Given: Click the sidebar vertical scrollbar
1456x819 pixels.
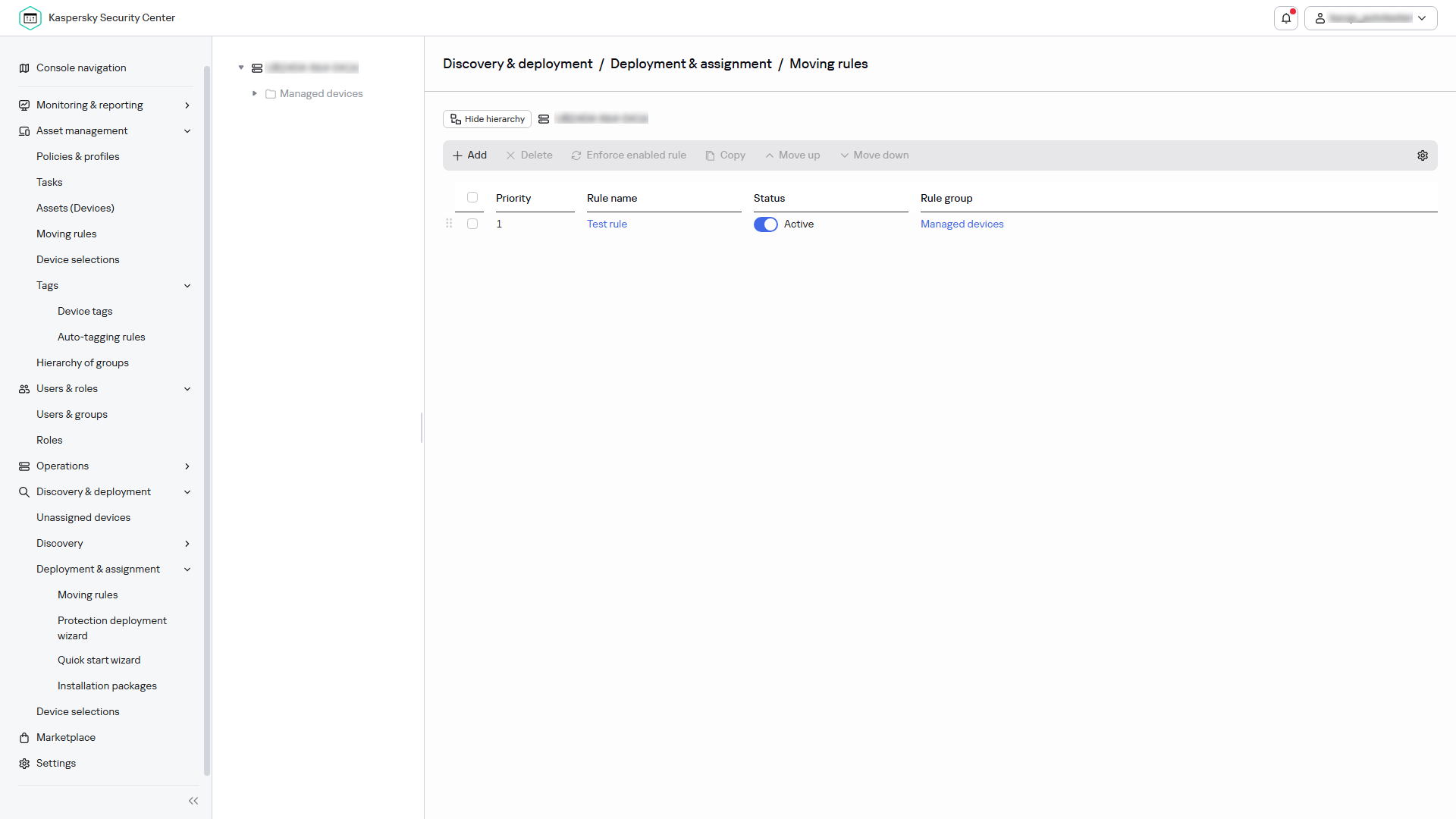Looking at the screenshot, I should (x=207, y=421).
